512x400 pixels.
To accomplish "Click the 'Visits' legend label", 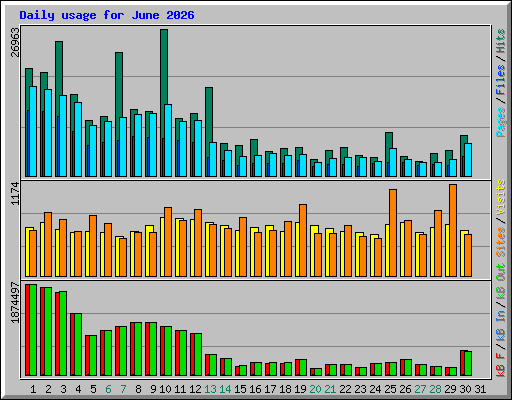I will [x=501, y=197].
